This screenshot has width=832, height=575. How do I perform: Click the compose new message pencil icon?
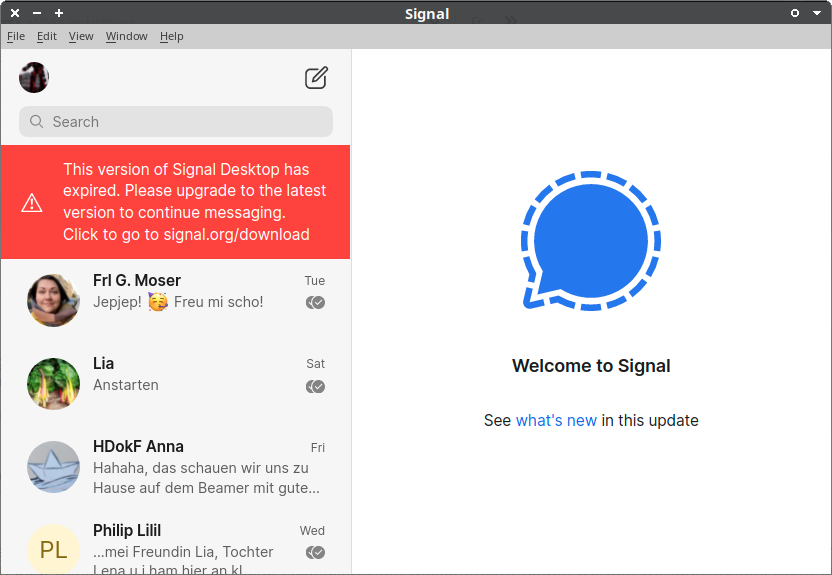click(x=316, y=78)
